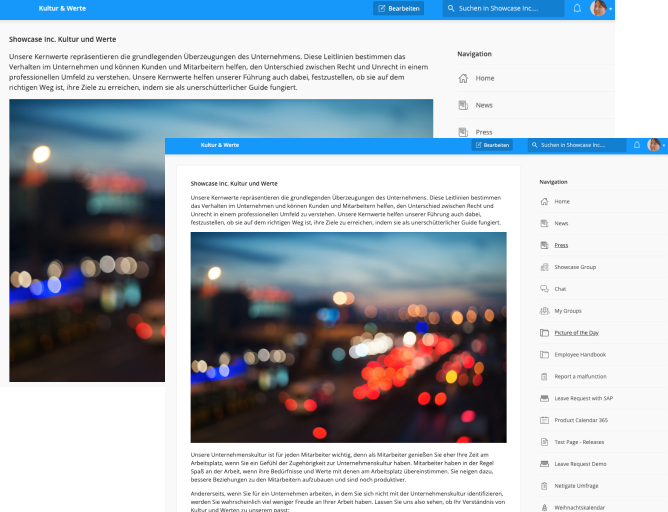This screenshot has width=668, height=512.
Task: Click Bearbeiten button in back window
Action: coord(398,8)
